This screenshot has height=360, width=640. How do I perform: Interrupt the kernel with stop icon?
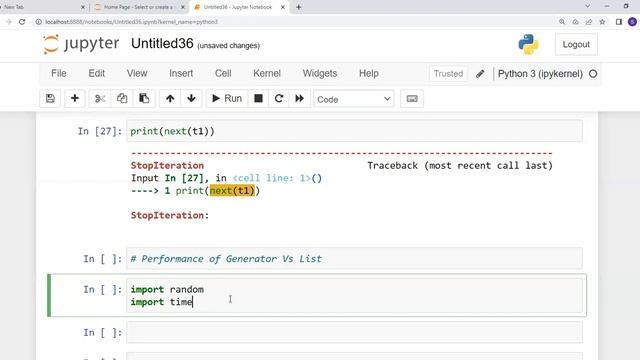point(258,99)
